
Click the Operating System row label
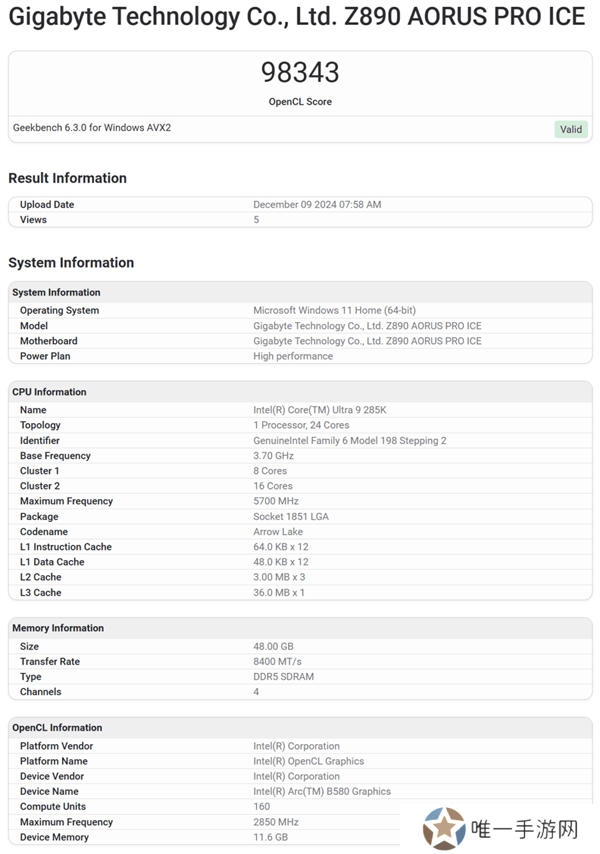[x=60, y=310]
